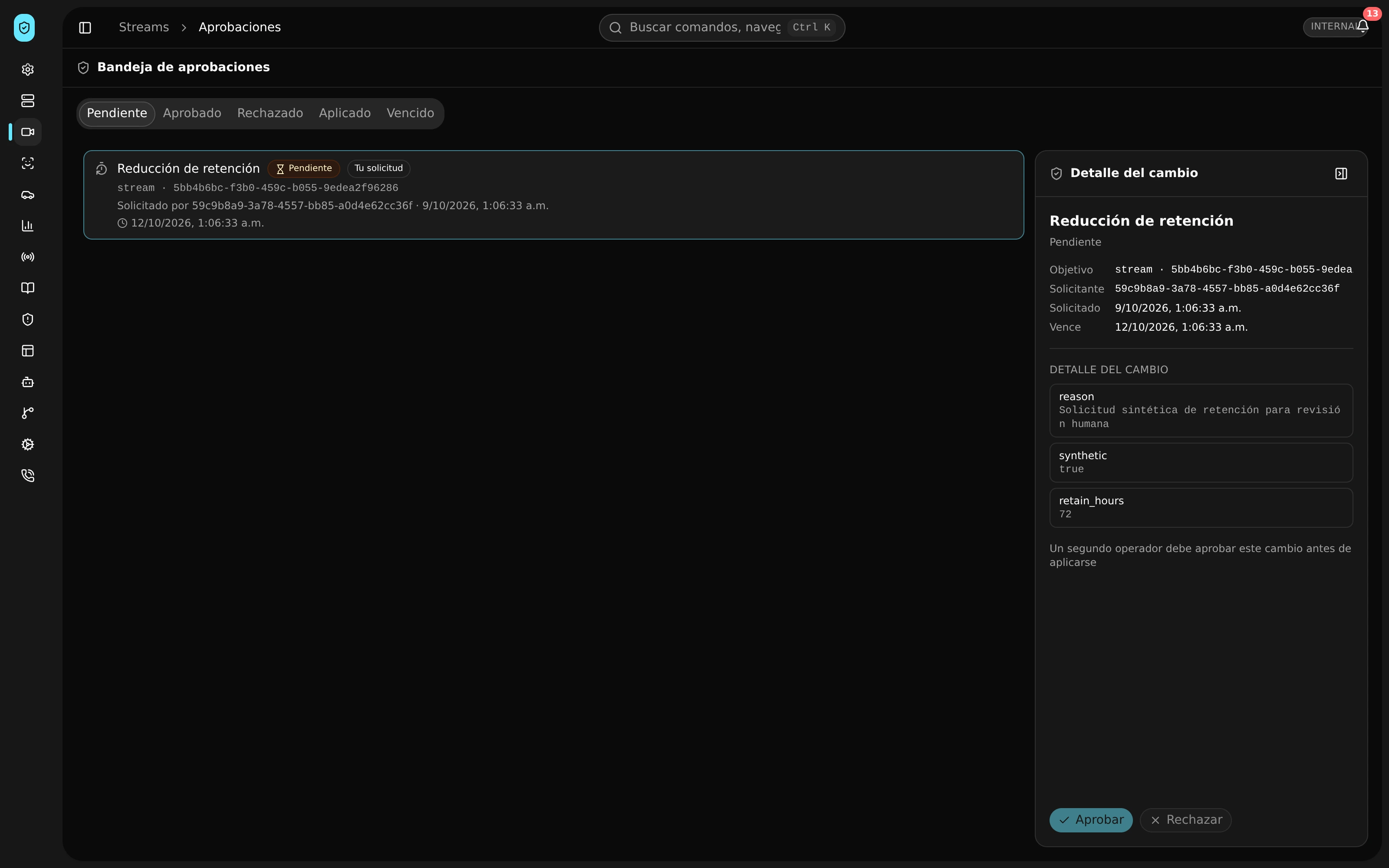The height and width of the screenshot is (868, 1389).
Task: Click the shield logo in the sidebar
Action: point(24,27)
